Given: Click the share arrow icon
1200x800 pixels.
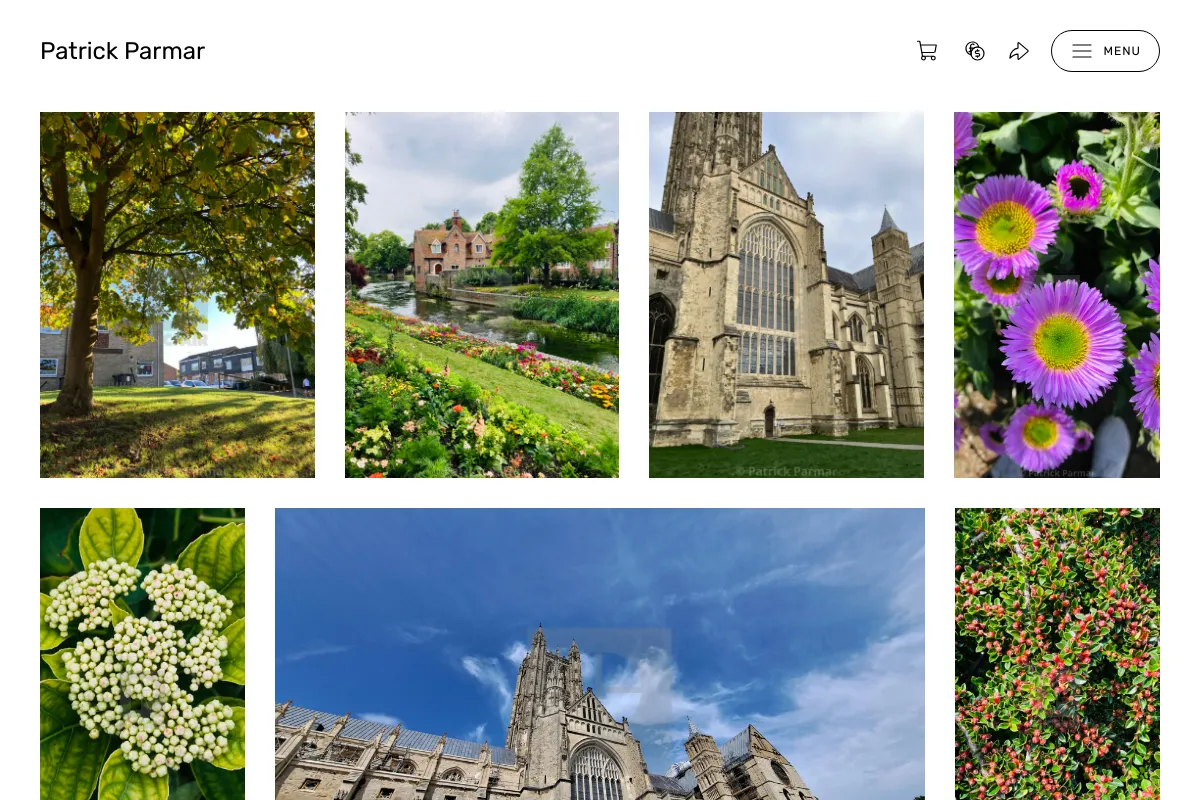Looking at the screenshot, I should pyautogui.click(x=1019, y=51).
